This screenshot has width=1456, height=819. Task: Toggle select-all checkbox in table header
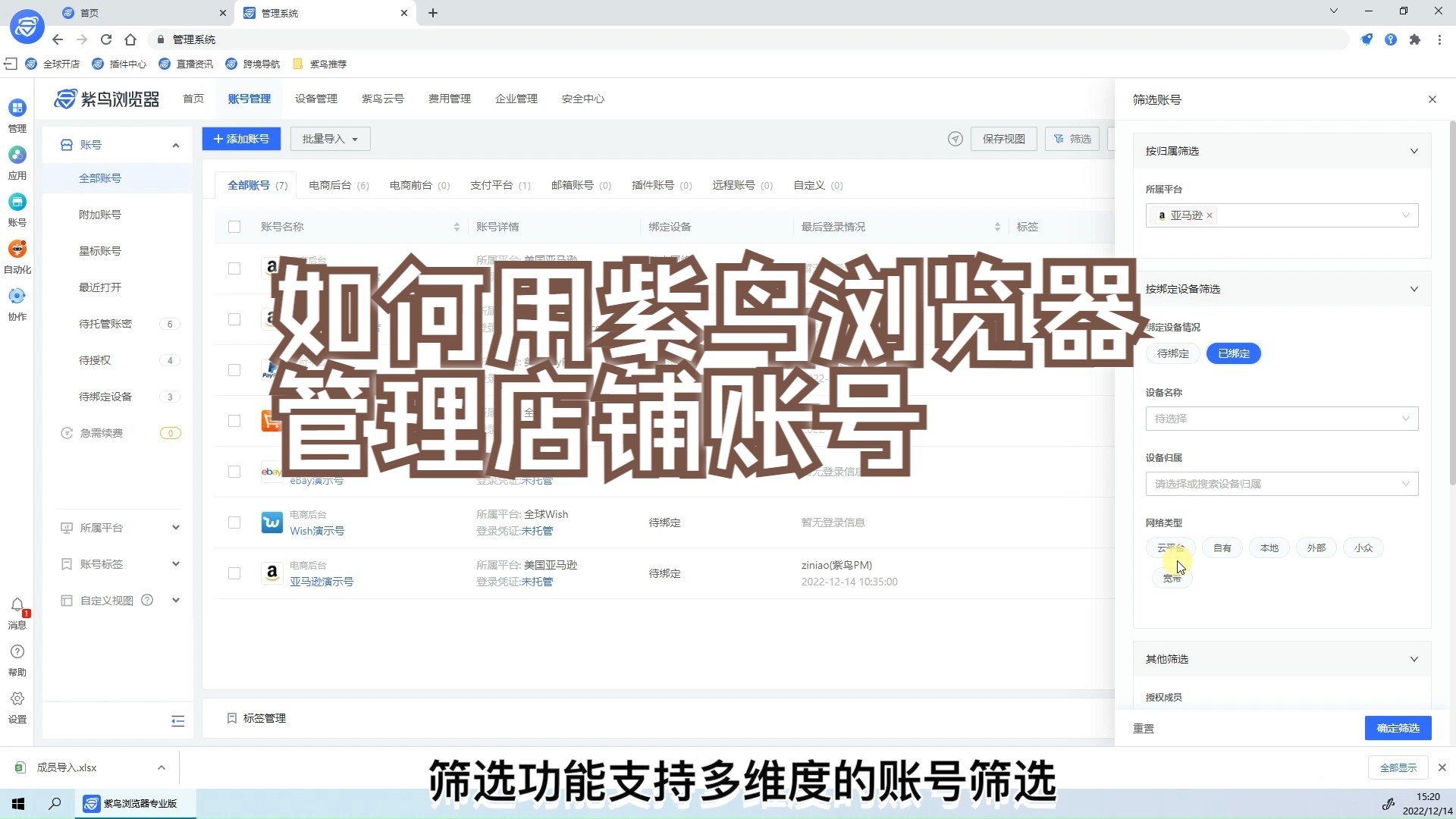234,227
